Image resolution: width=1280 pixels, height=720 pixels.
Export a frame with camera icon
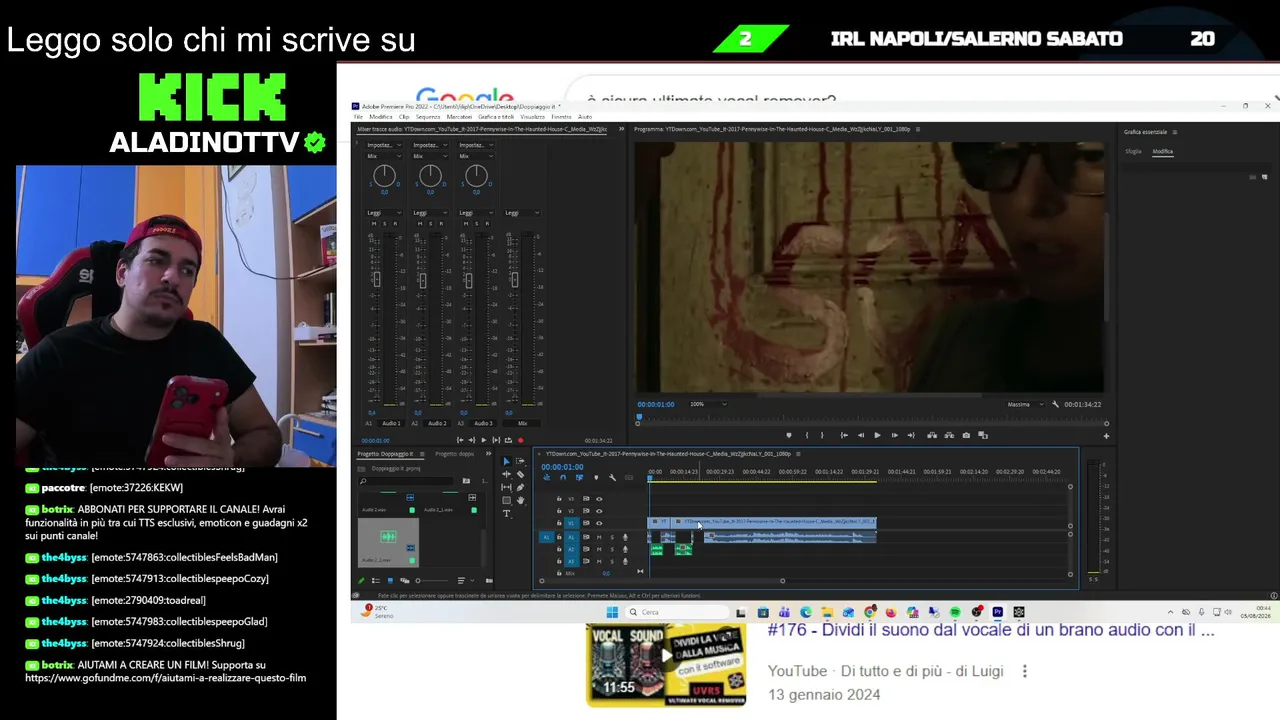click(966, 435)
